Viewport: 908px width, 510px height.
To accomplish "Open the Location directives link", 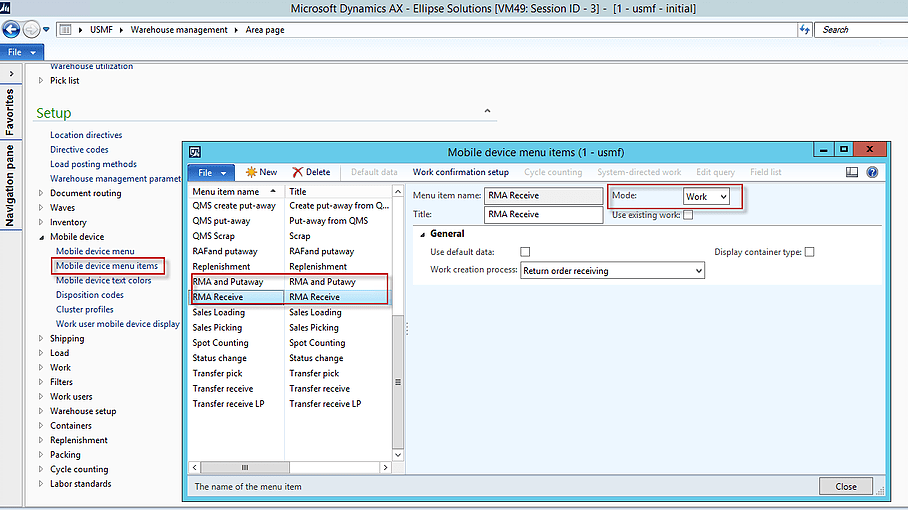I will click(x=86, y=135).
